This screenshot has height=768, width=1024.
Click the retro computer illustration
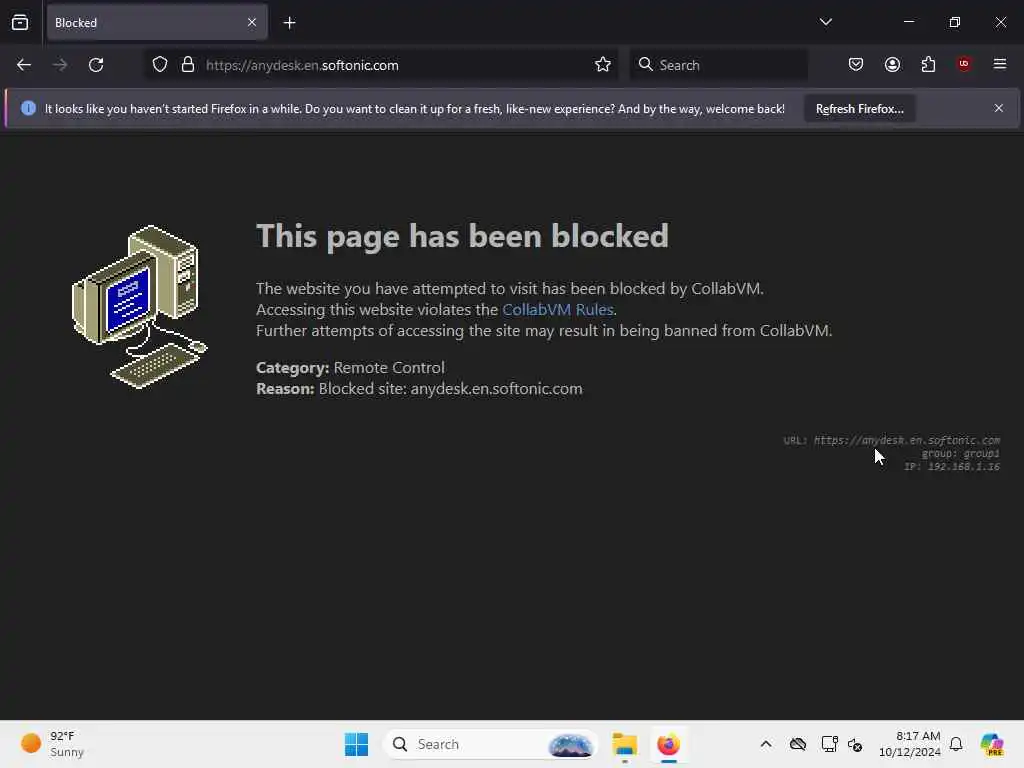tap(140, 307)
